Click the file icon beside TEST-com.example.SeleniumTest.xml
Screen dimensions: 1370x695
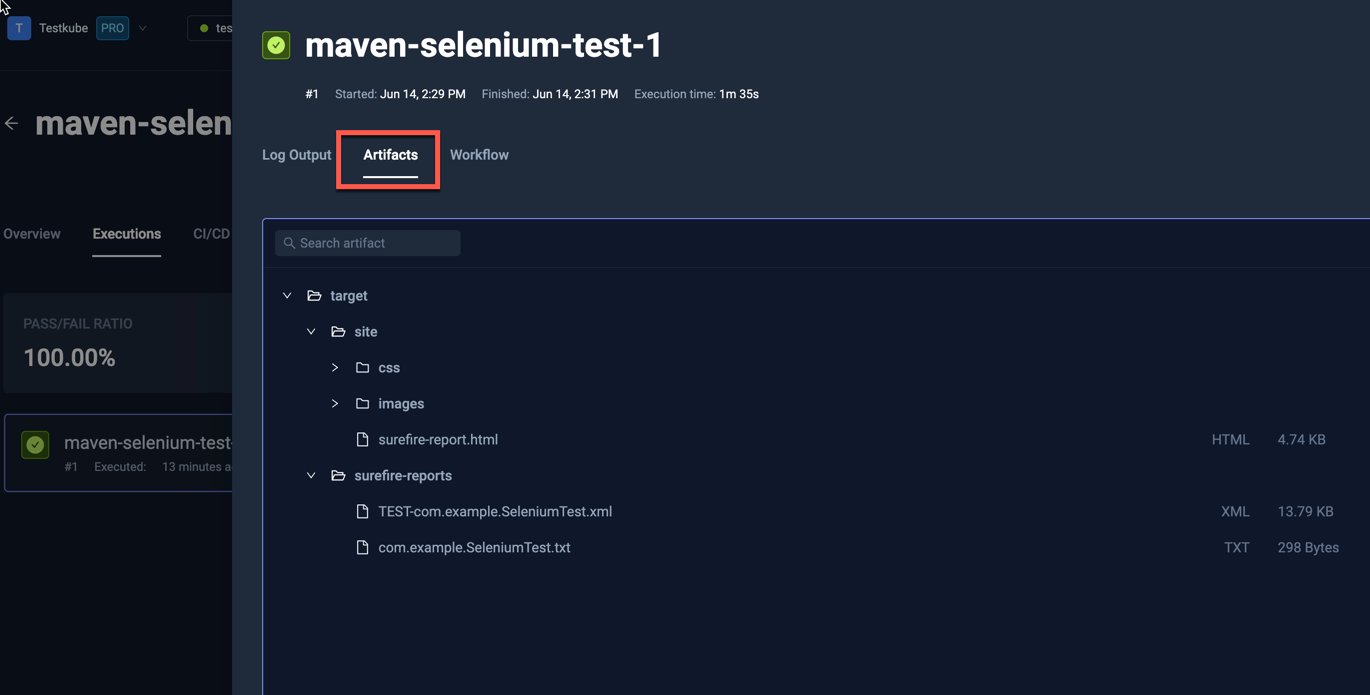362,511
